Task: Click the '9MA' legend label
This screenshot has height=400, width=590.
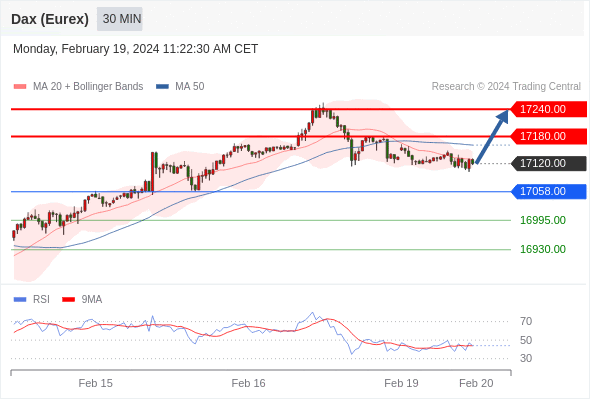Action: click(92, 300)
